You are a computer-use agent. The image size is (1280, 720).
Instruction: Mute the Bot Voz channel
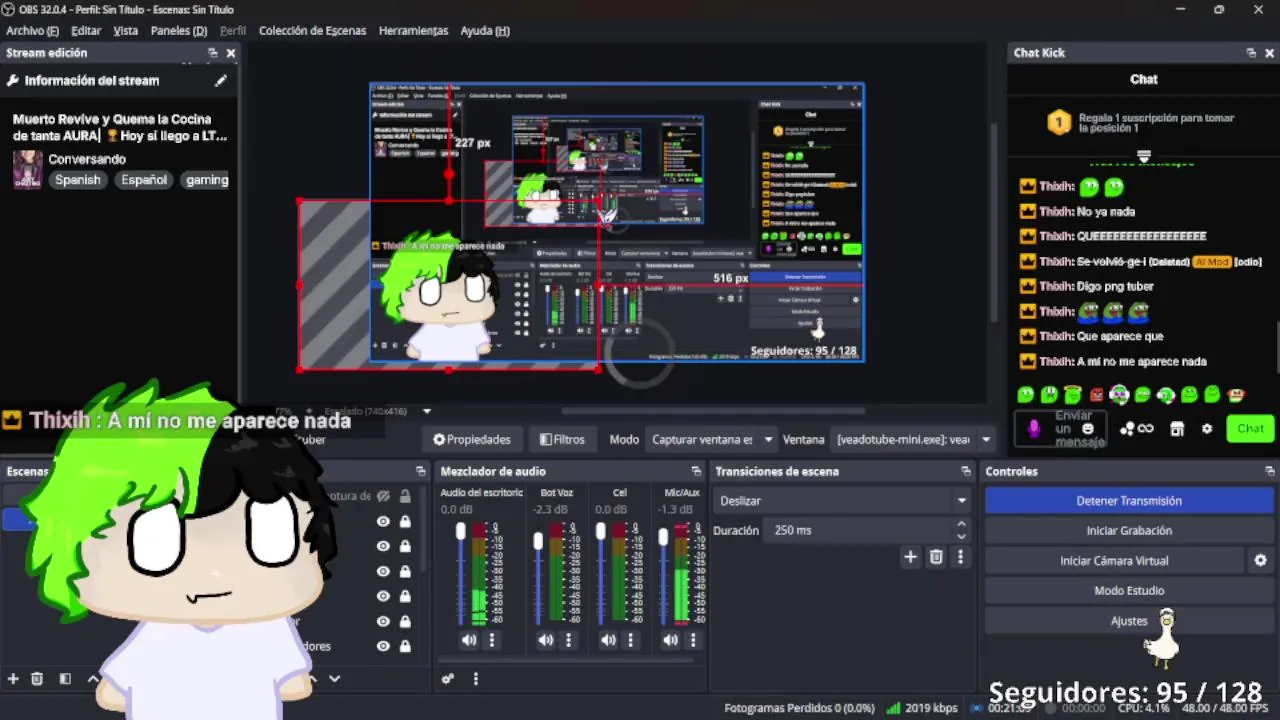(546, 640)
